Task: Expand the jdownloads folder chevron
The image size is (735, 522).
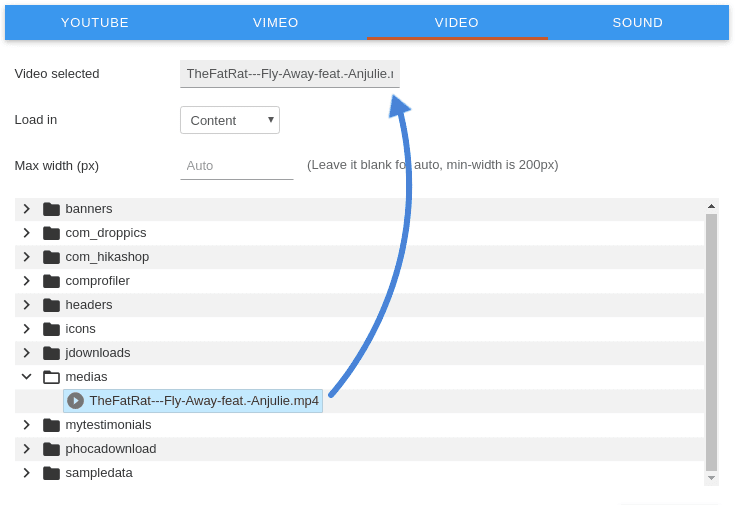Action: pyautogui.click(x=27, y=353)
